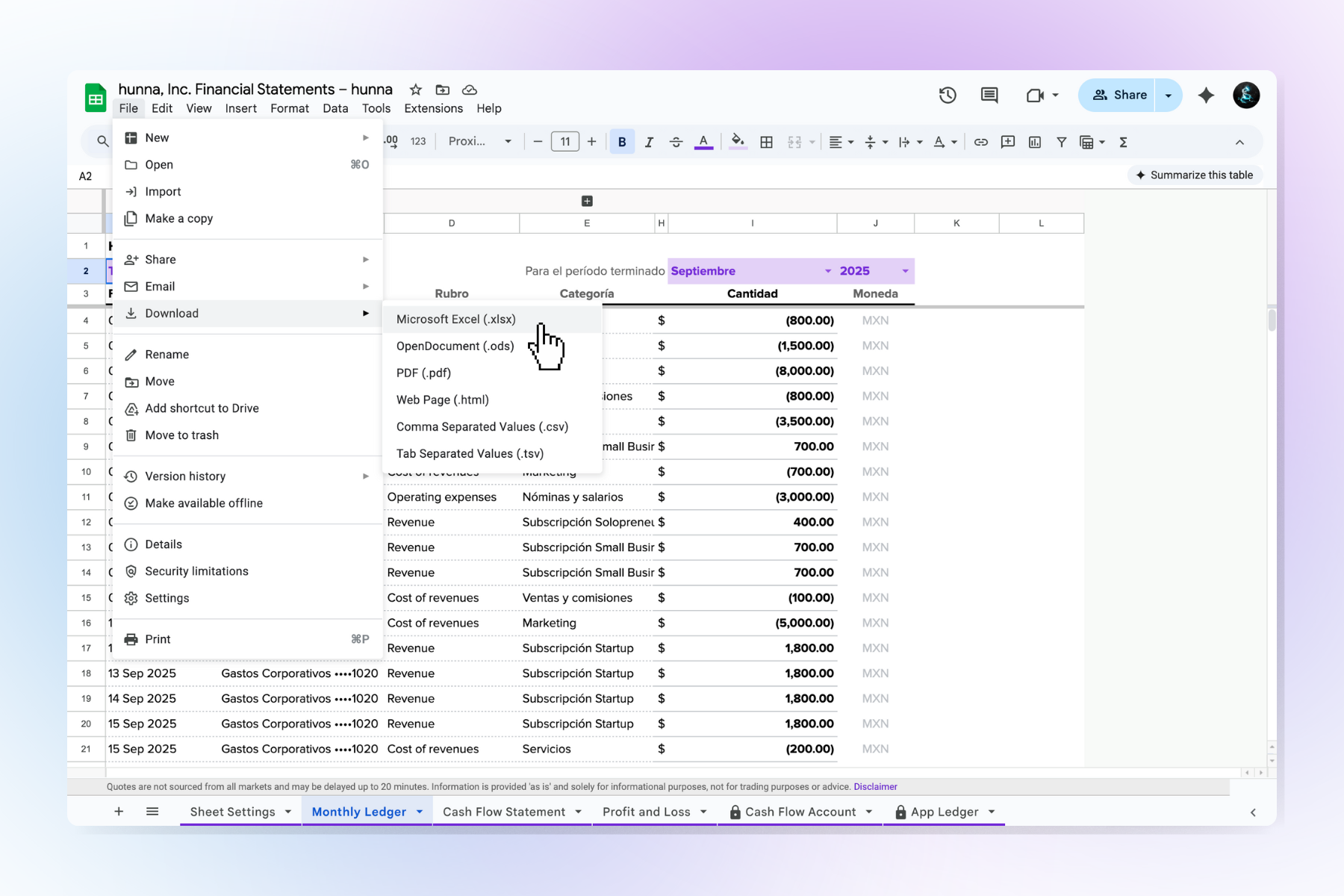Insert a link using the chain icon
The width and height of the screenshot is (1344, 896).
click(981, 142)
